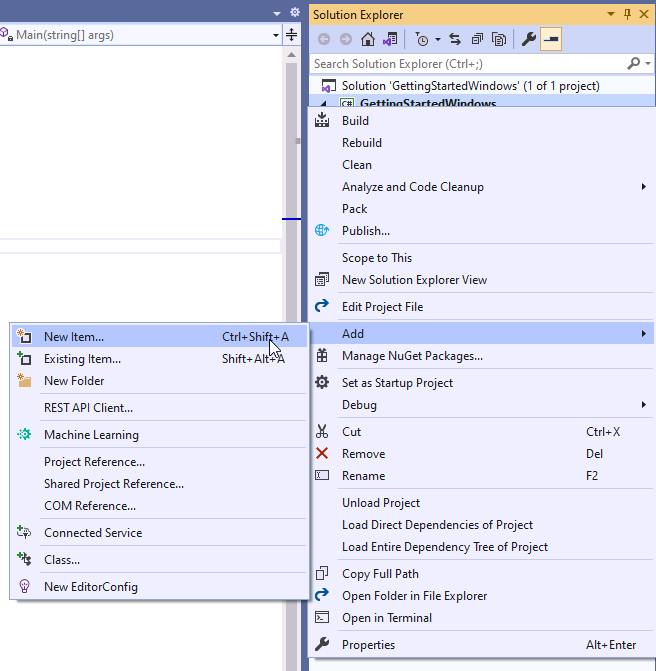
Task: Select Set as Startup Project
Action: [x=397, y=383]
